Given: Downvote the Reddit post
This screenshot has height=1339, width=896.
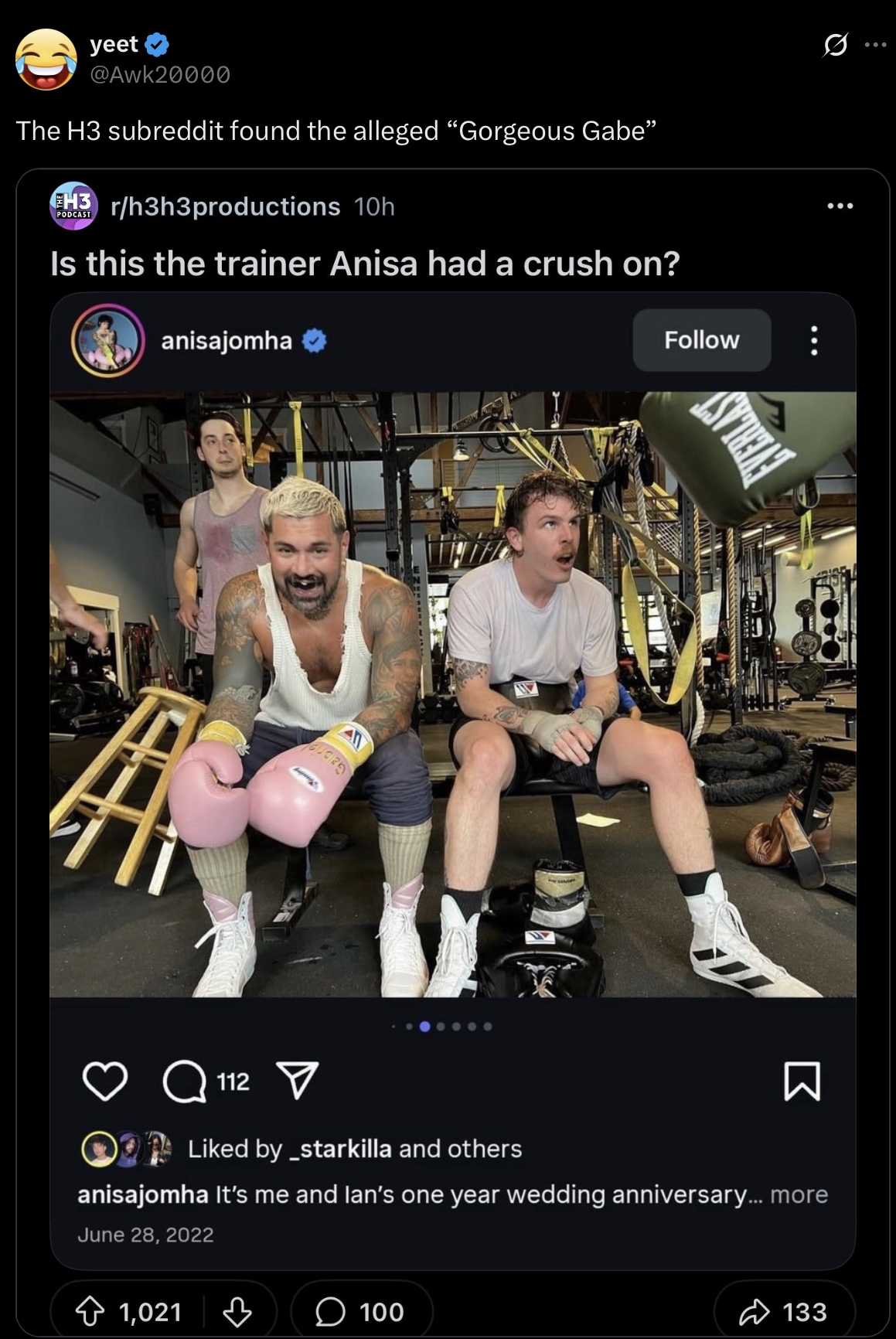Looking at the screenshot, I should point(237,1312).
